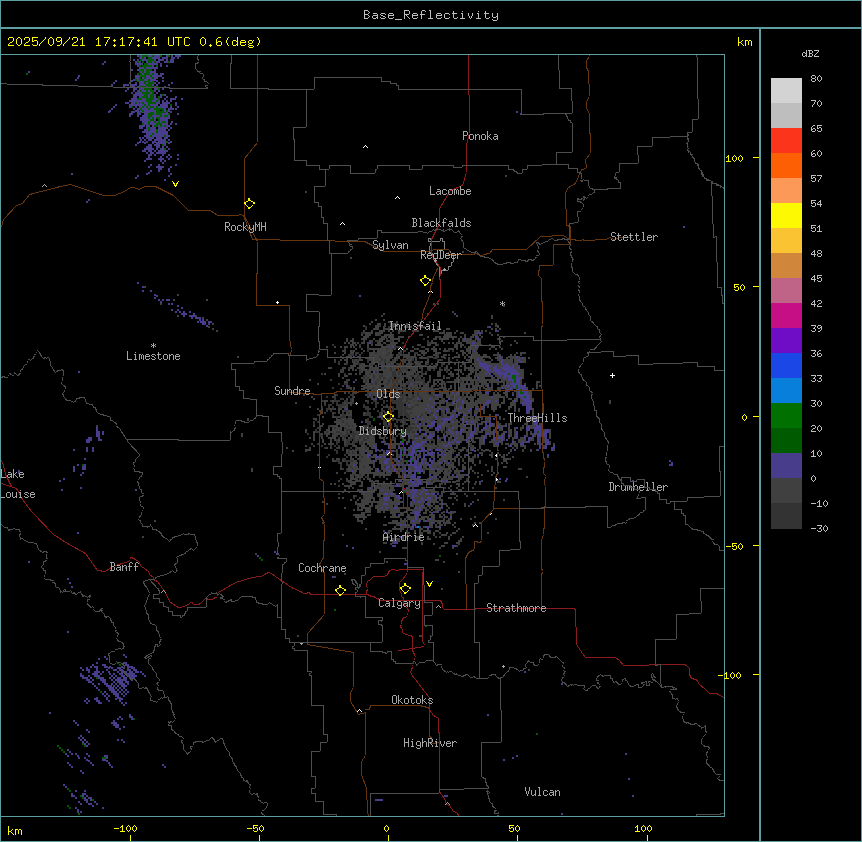Click the Ponoka town label
This screenshot has height=842, width=862.
pos(480,136)
